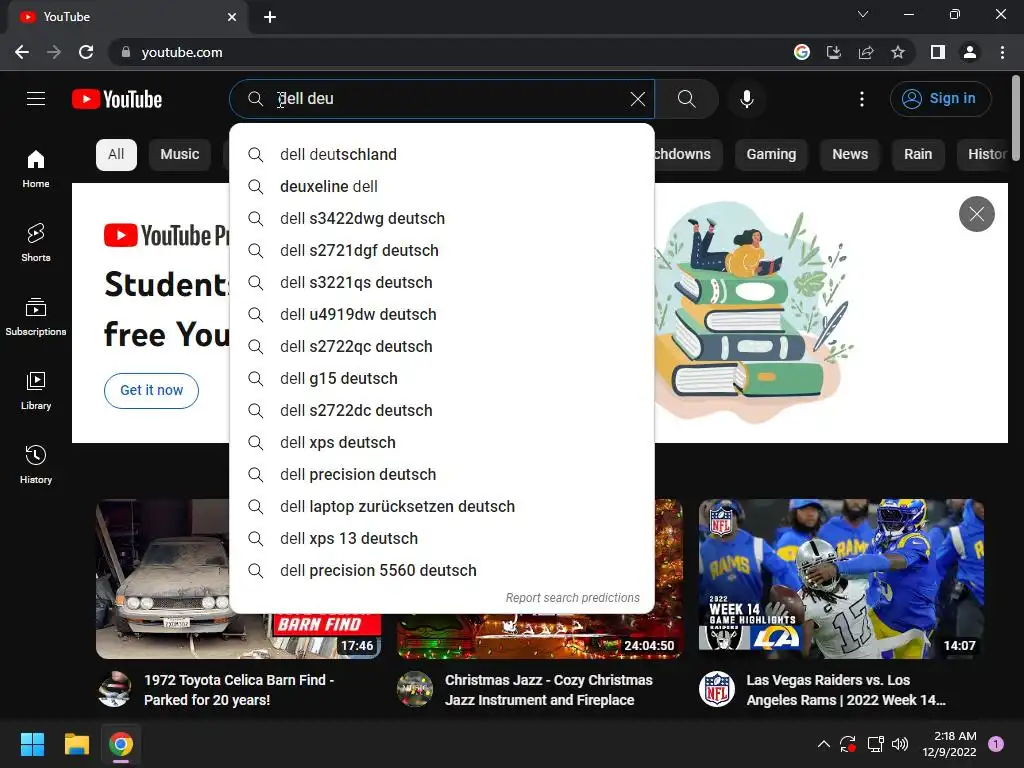1024x768 pixels.
Task: Choose suggestion 'dell s3422dwg deutsch'
Action: coord(442,219)
